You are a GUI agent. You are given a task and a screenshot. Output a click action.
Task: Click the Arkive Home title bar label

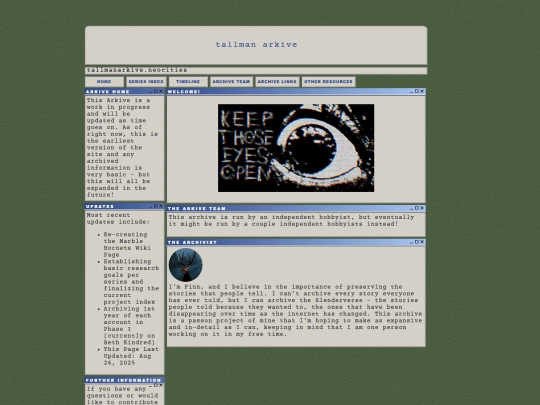107,92
